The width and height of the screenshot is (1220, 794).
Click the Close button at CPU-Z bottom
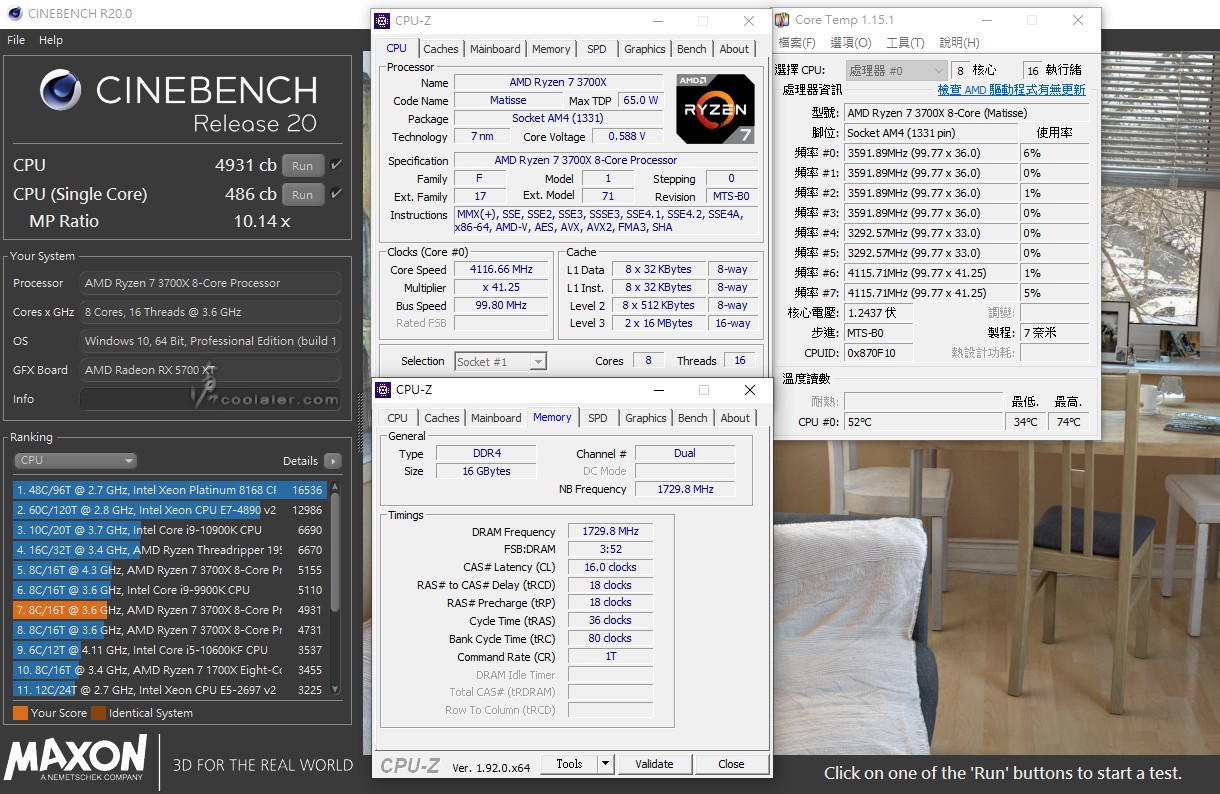tap(731, 764)
